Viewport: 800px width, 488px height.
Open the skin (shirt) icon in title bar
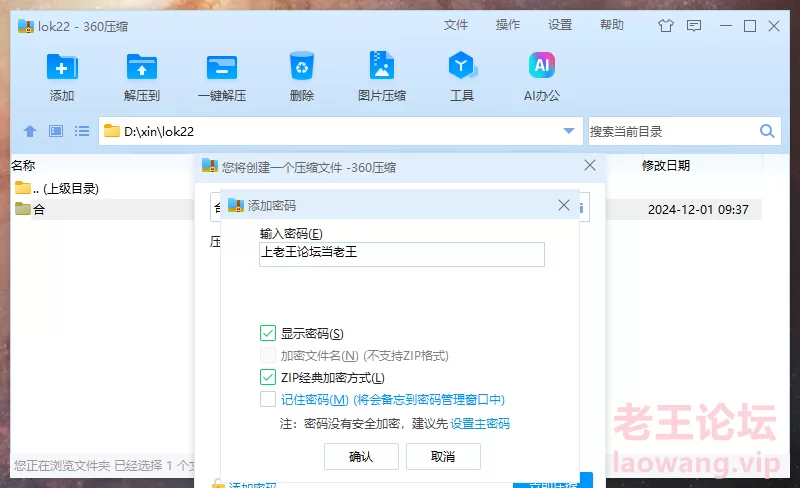pyautogui.click(x=666, y=26)
